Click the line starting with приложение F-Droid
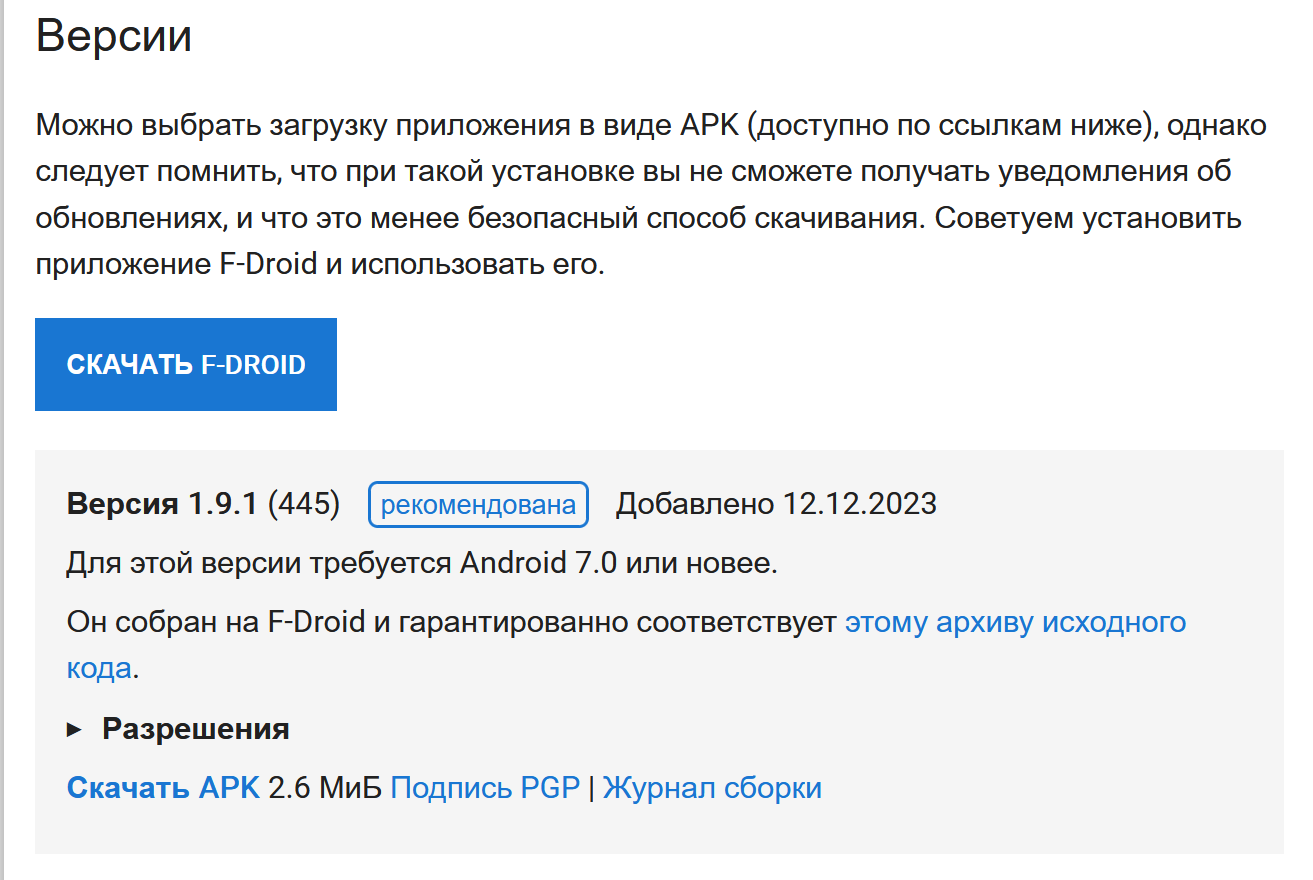This screenshot has height=880, width=1313. tap(320, 266)
